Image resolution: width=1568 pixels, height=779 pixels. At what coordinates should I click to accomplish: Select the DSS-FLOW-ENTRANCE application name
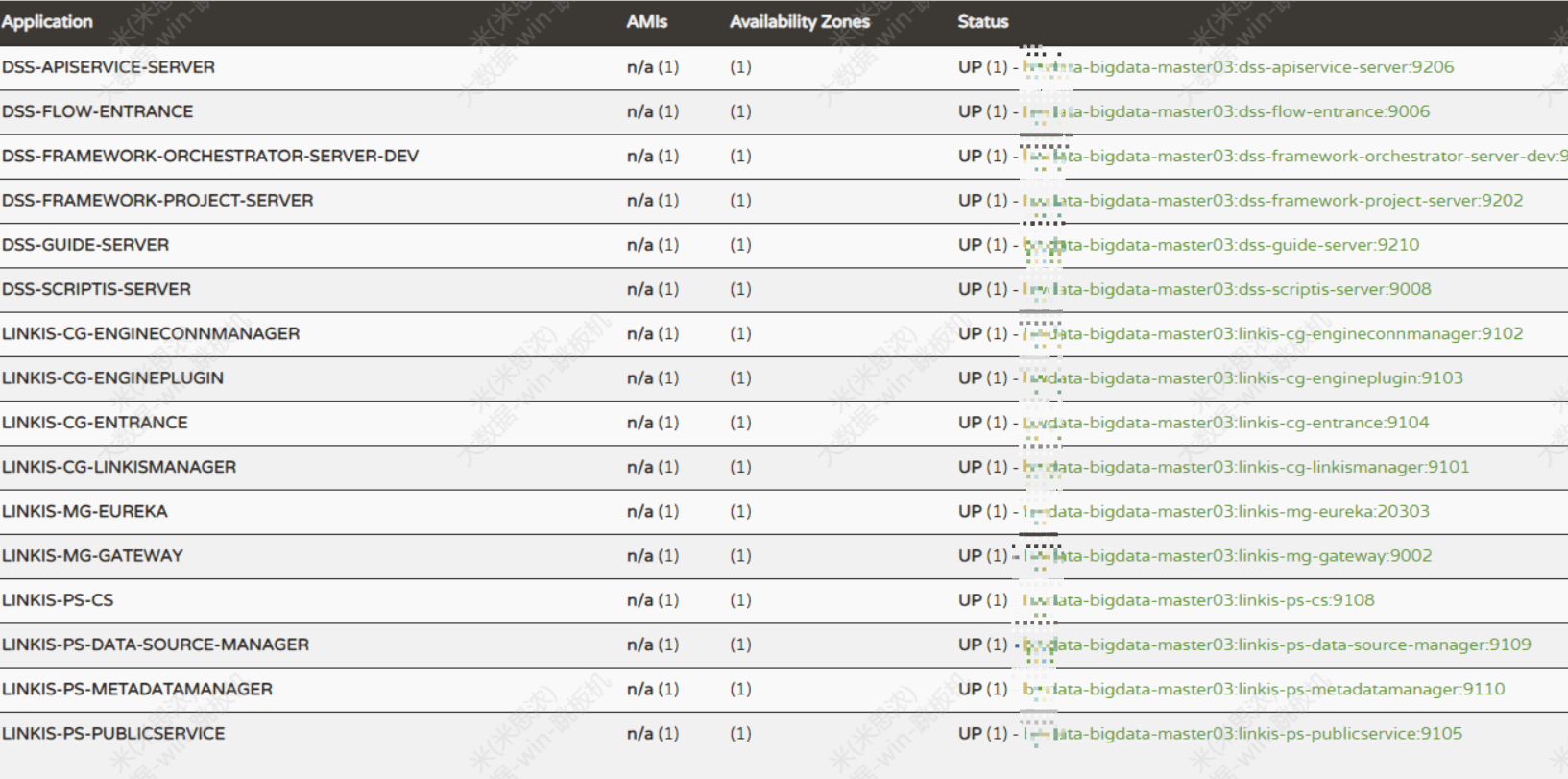97,111
